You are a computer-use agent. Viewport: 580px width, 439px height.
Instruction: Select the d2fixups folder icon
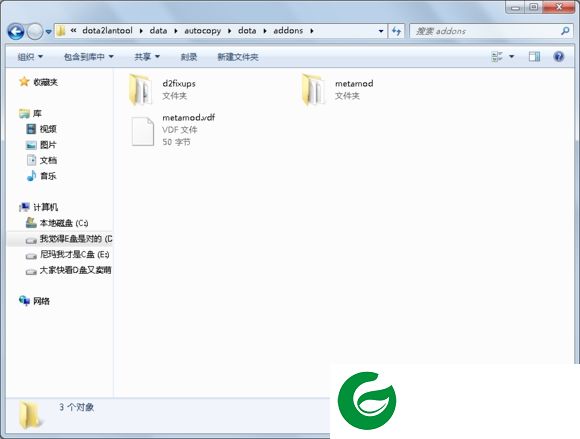[141, 90]
